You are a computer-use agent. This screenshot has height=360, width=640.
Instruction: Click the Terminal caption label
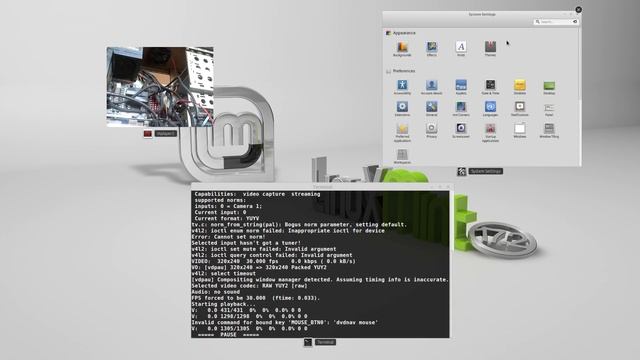(325, 342)
